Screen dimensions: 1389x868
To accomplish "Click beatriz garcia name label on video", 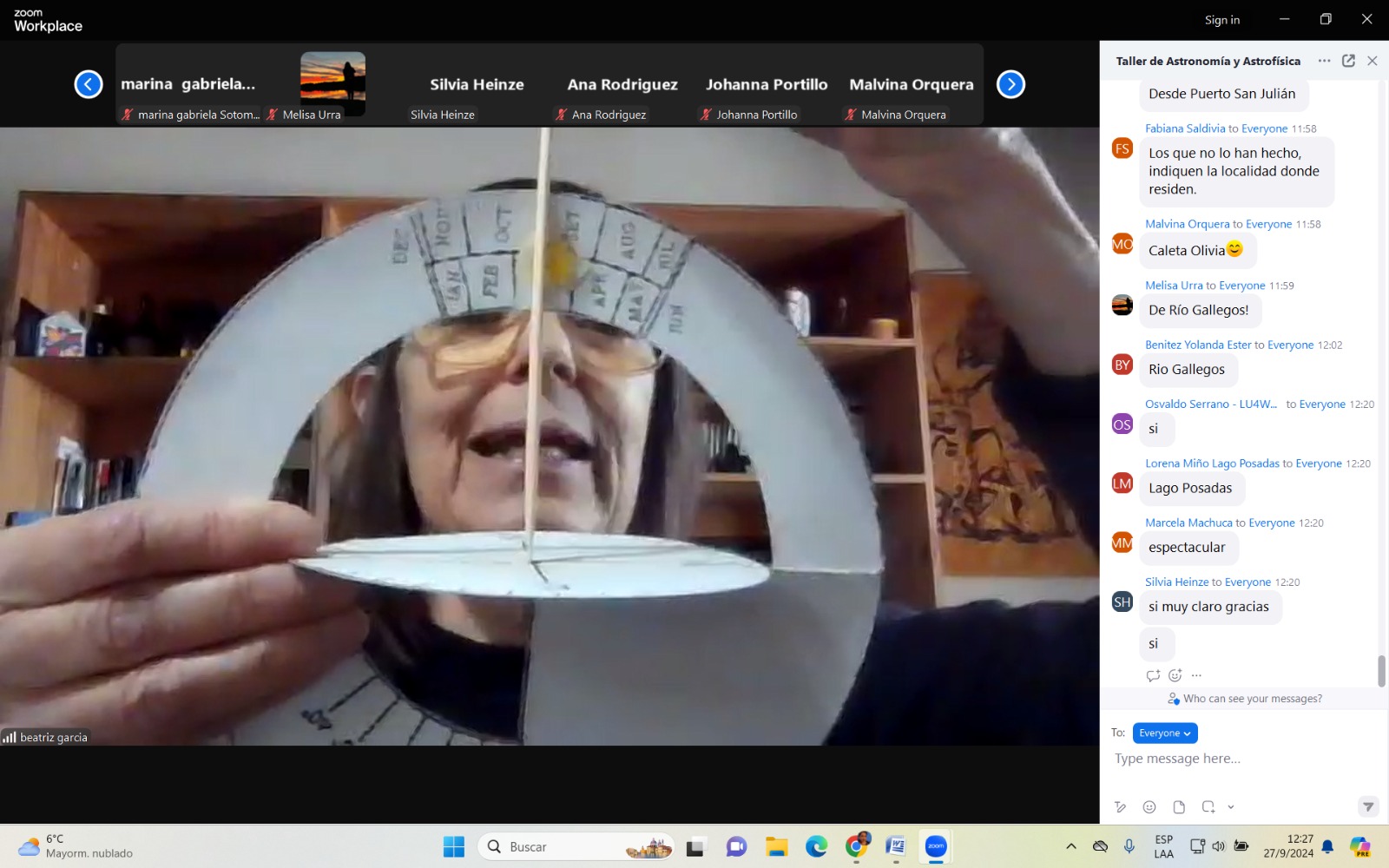I will tap(54, 738).
